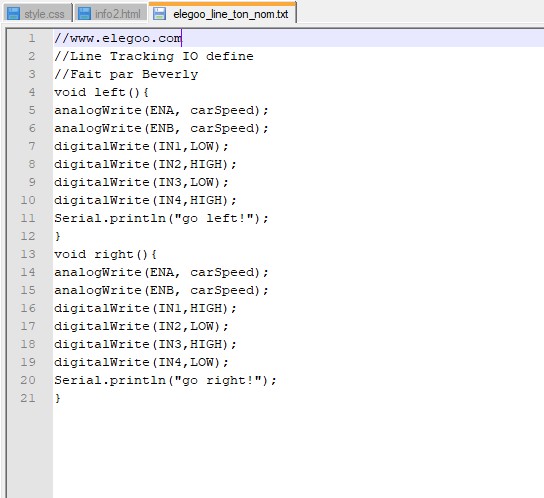Click line number 13 in the margin
This screenshot has width=544, height=498.
click(28, 254)
